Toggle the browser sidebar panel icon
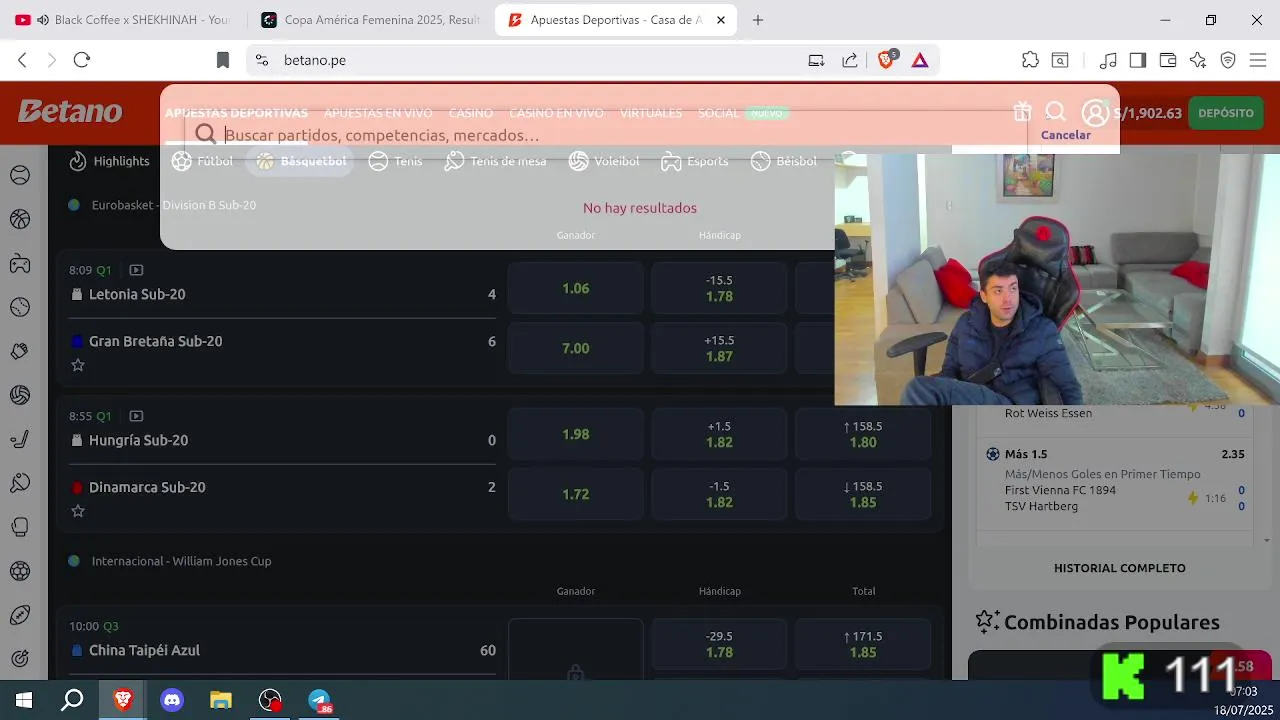 1137,60
